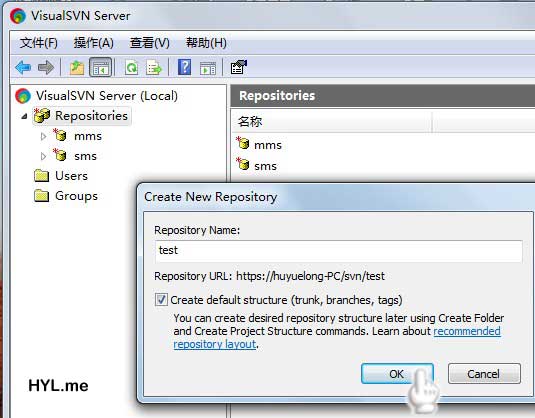Click Cancel in Create New Repository dialog
Viewport: 535px width, 418px height.
[x=484, y=374]
